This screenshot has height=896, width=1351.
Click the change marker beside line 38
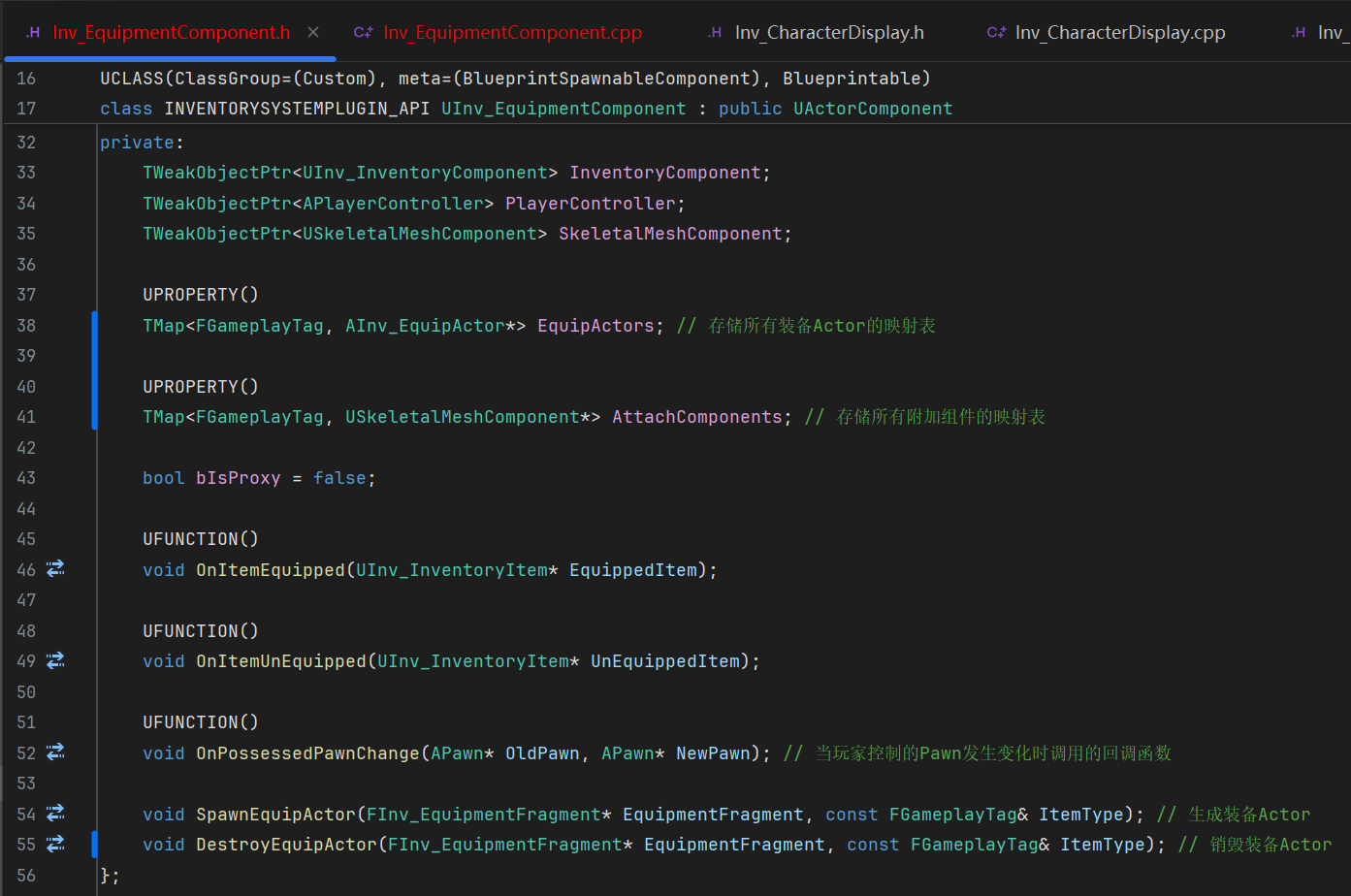[x=94, y=326]
